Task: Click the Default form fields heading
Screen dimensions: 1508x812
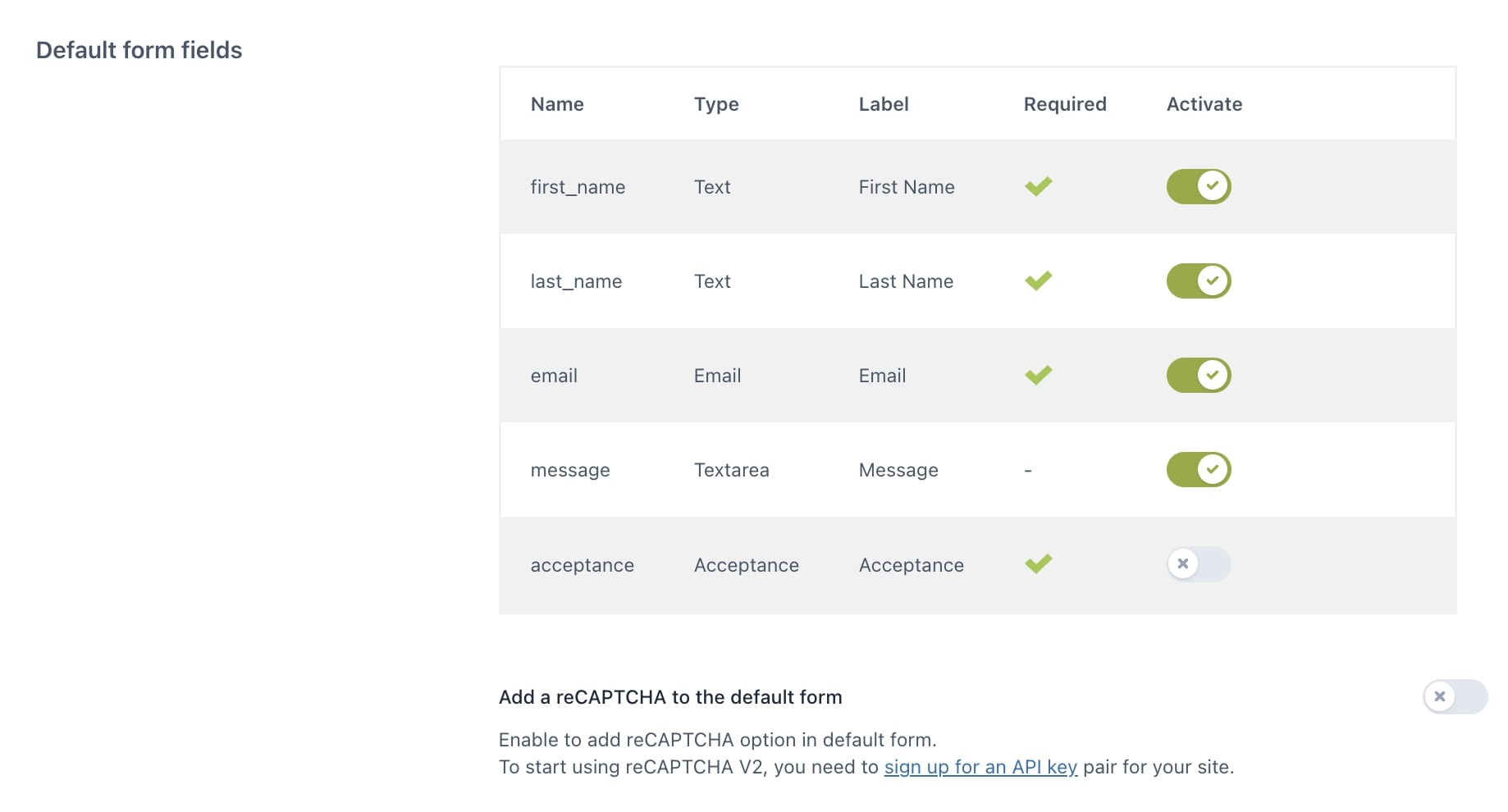Action: tap(139, 50)
